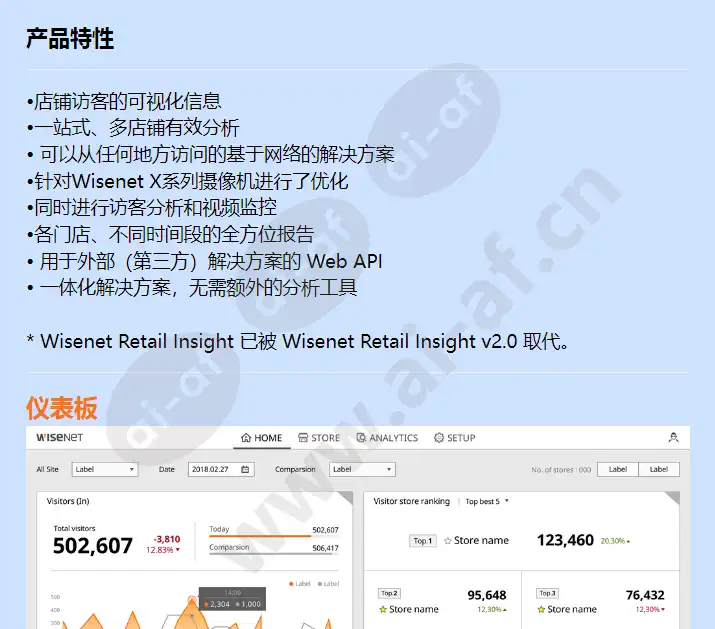
Task: Click the 95,648 visitor count
Action: (x=487, y=595)
